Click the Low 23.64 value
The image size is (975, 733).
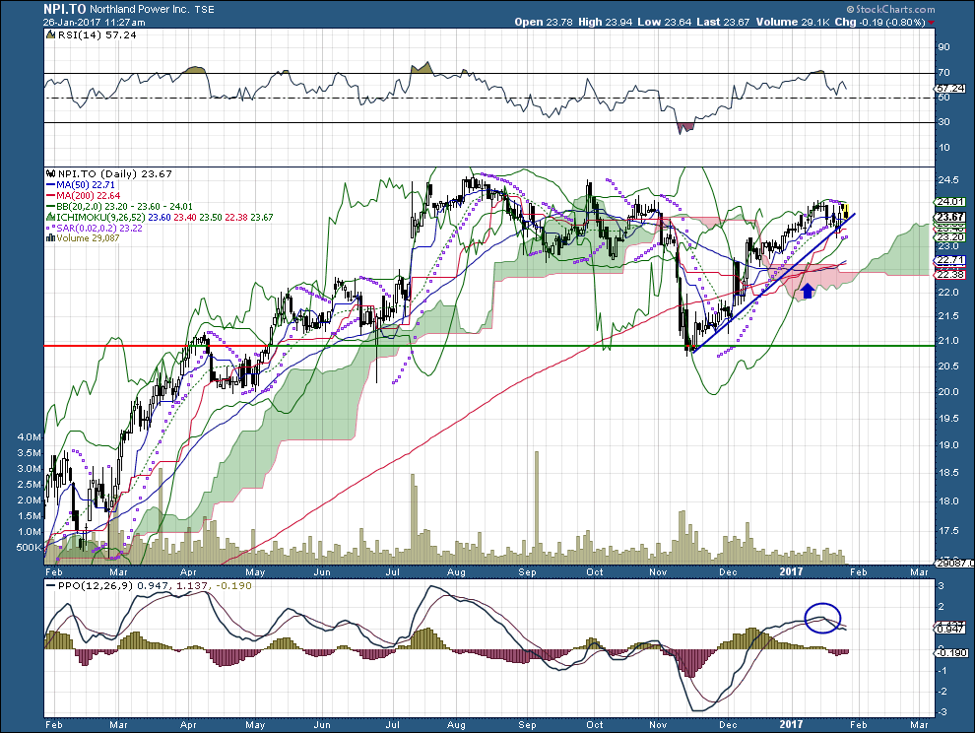click(665, 22)
